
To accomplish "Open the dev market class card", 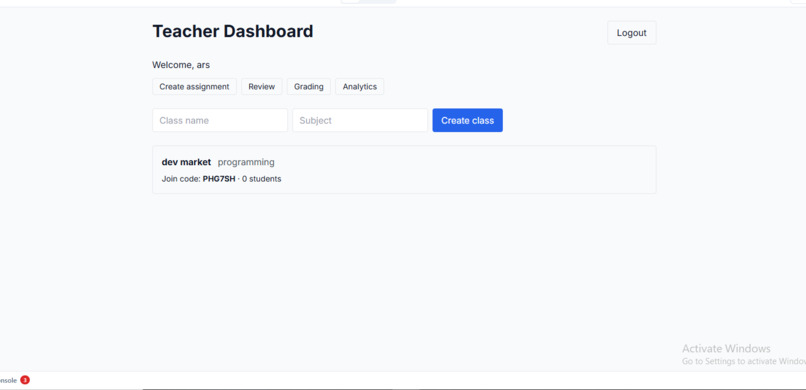I will pyautogui.click(x=404, y=170).
